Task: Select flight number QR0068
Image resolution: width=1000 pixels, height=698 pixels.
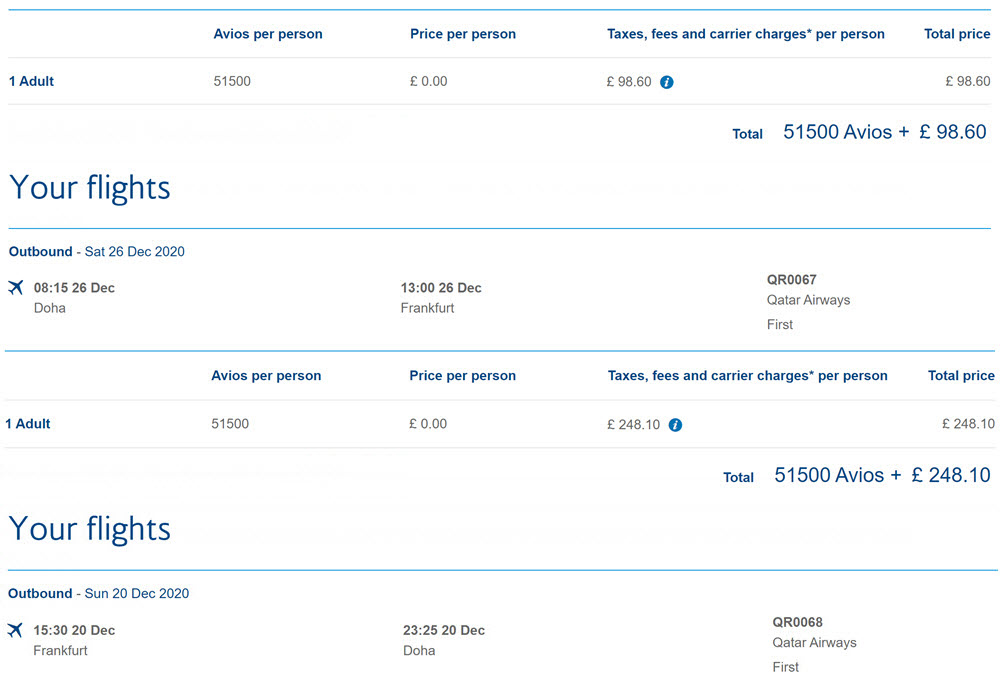Action: coord(797,622)
